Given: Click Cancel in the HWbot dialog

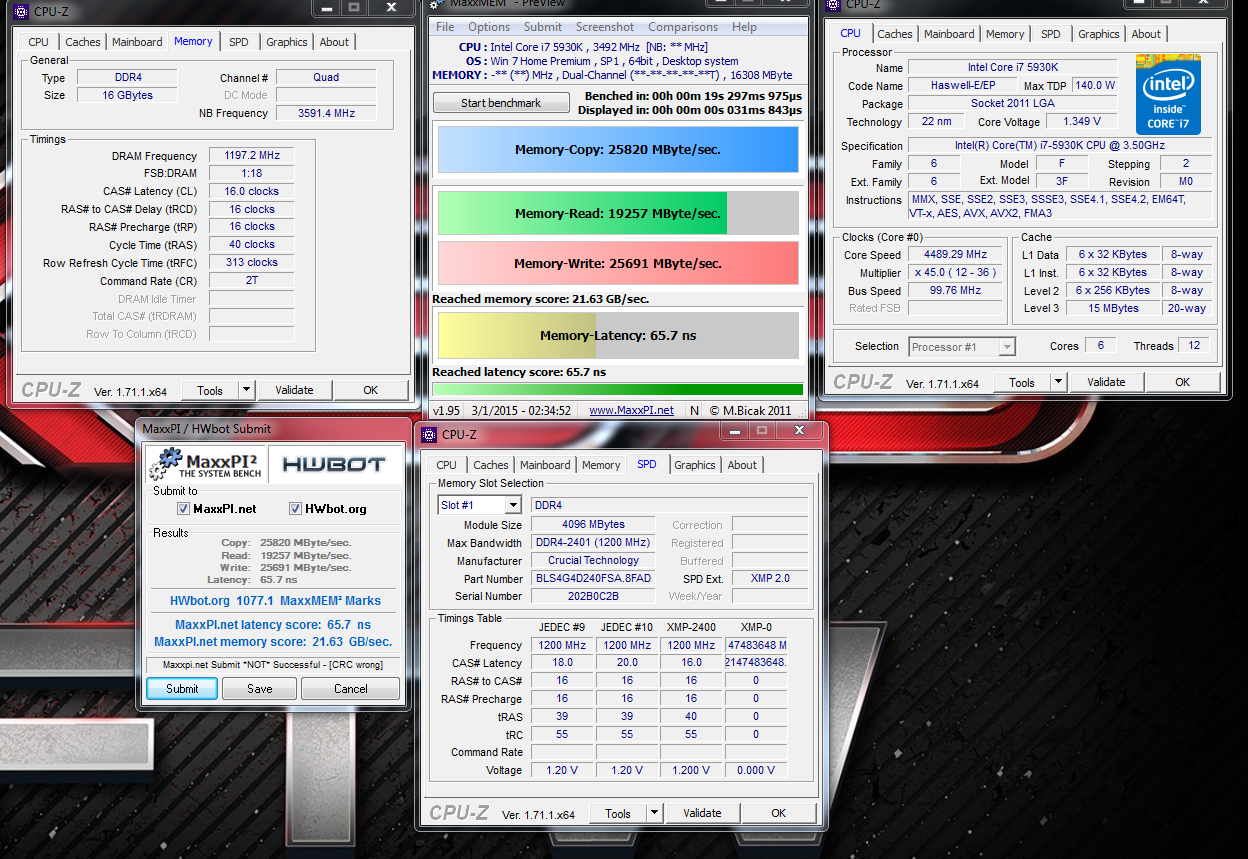Looking at the screenshot, I should [x=351, y=689].
